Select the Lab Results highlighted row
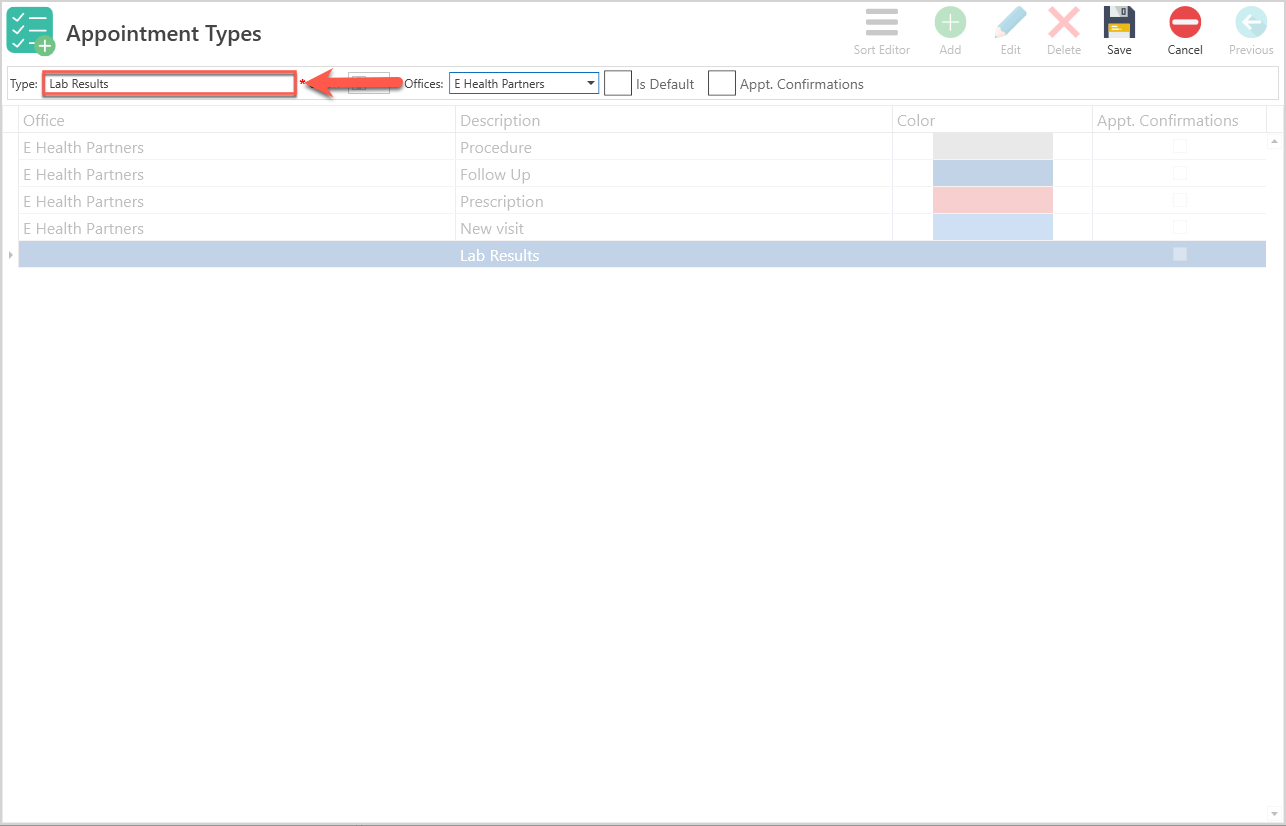Image resolution: width=1286 pixels, height=826 pixels. (642, 255)
